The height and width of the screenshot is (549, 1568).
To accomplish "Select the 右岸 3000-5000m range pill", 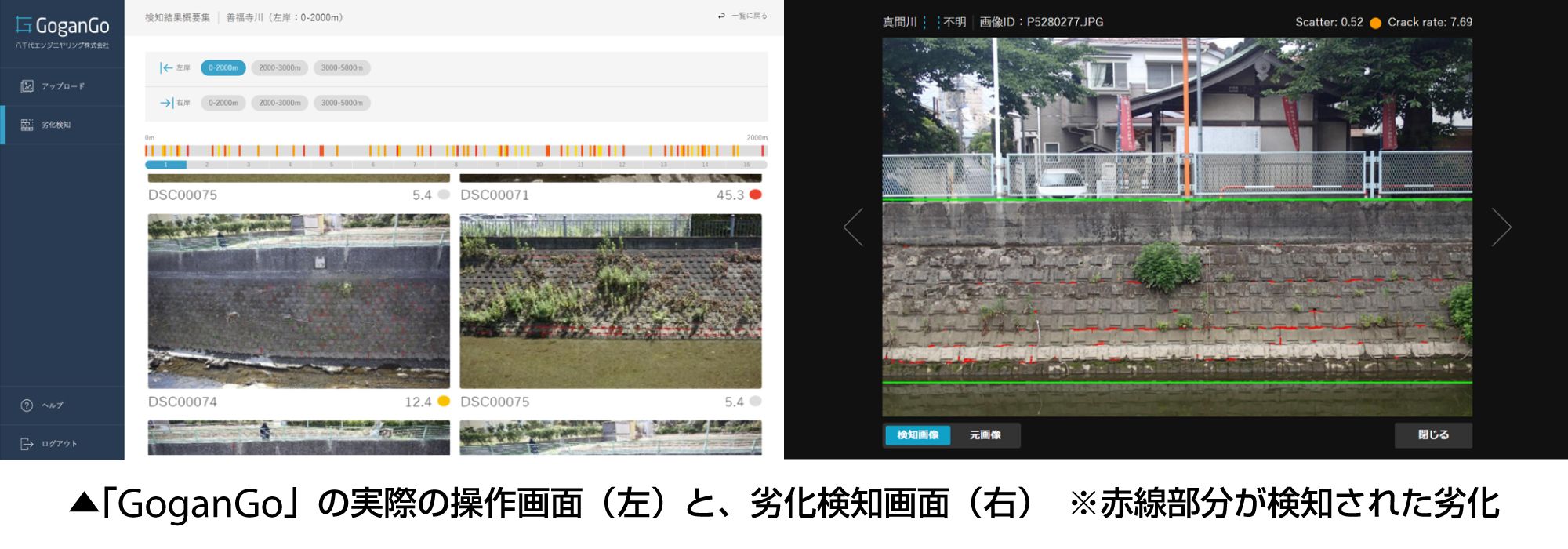I will coord(342,103).
